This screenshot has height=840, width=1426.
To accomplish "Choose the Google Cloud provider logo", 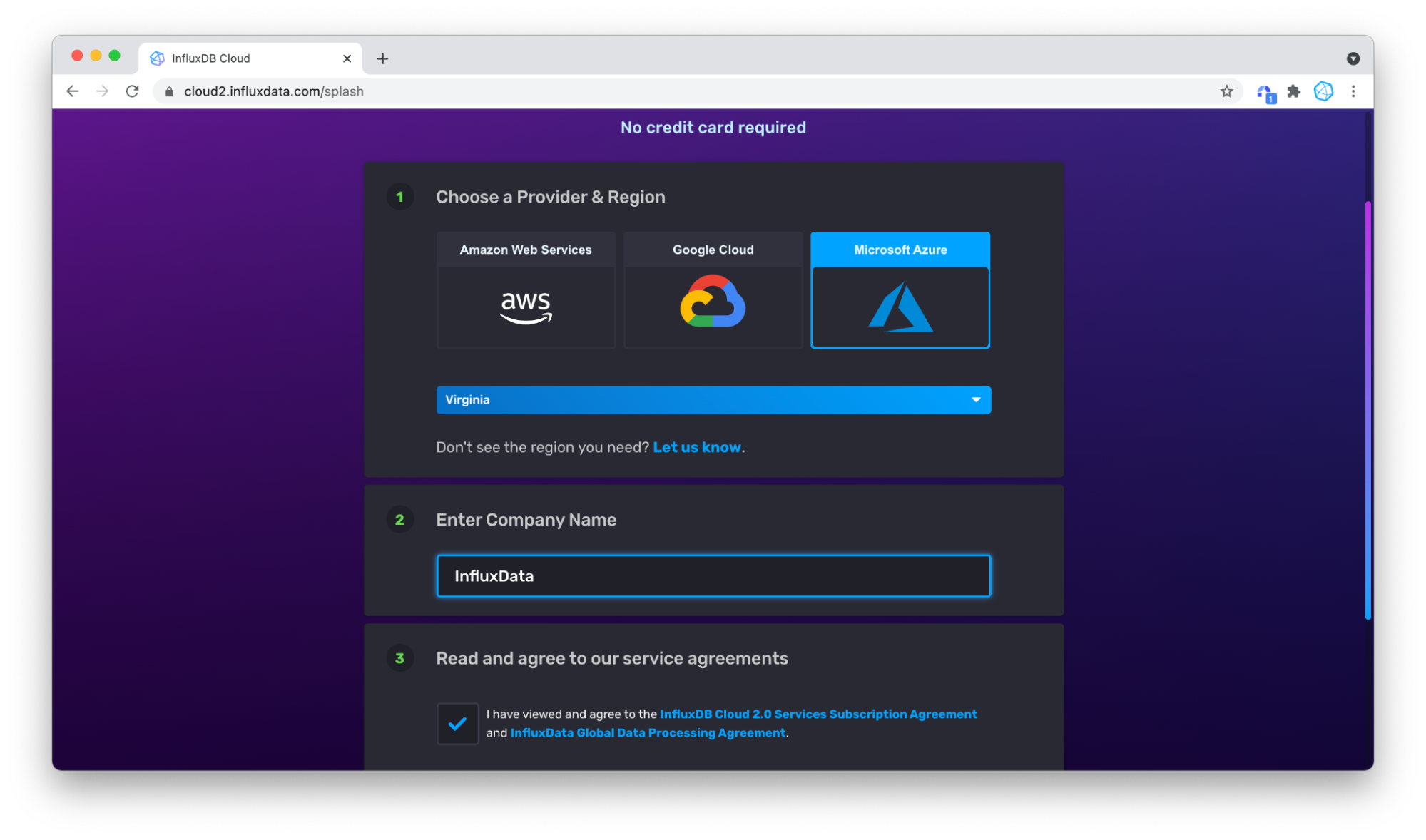I will 713,302.
